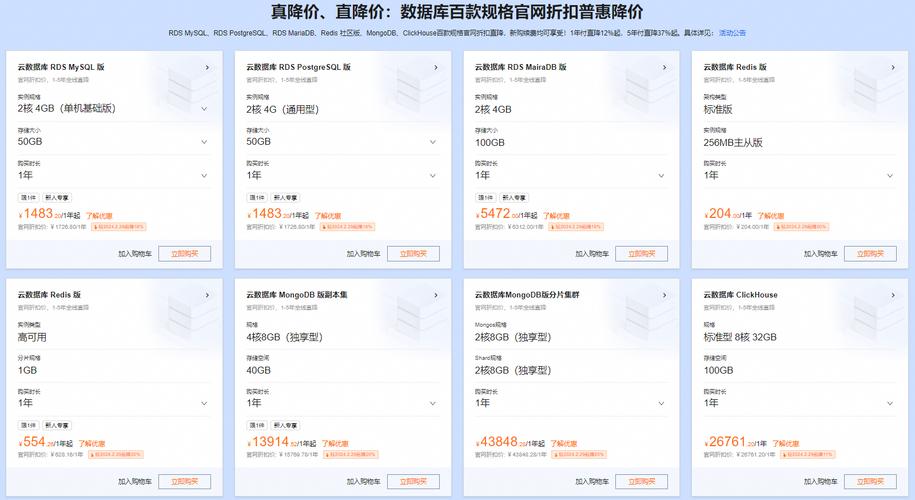Click 2核 4G (通用型) PostgreSQL spec value
Image resolution: width=915 pixels, height=500 pixels.
282,109
